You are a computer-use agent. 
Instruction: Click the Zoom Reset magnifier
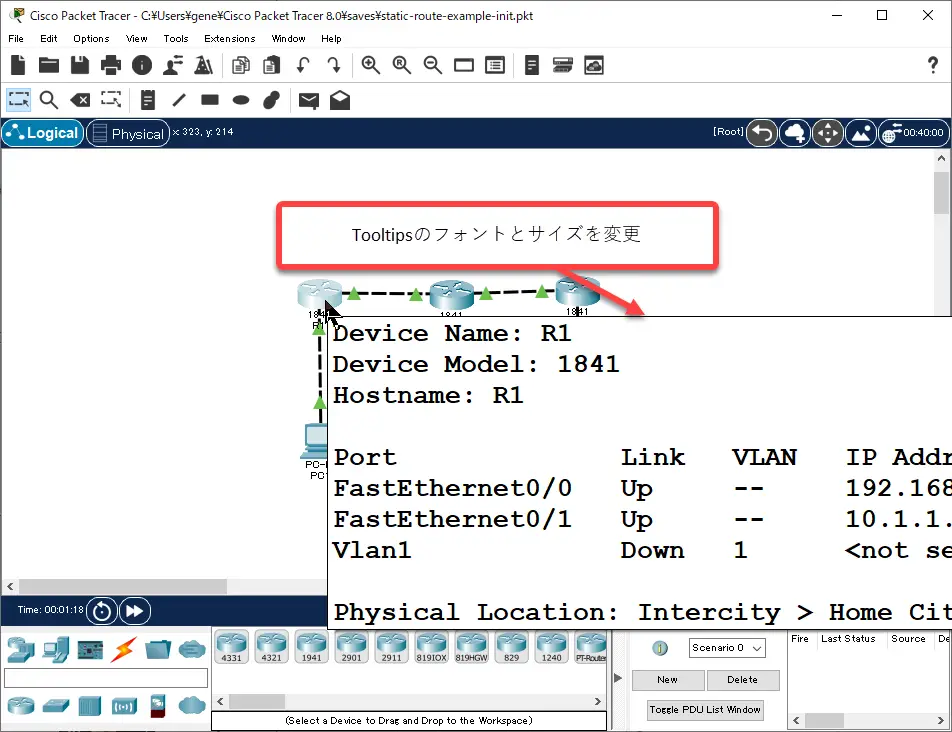click(401, 65)
